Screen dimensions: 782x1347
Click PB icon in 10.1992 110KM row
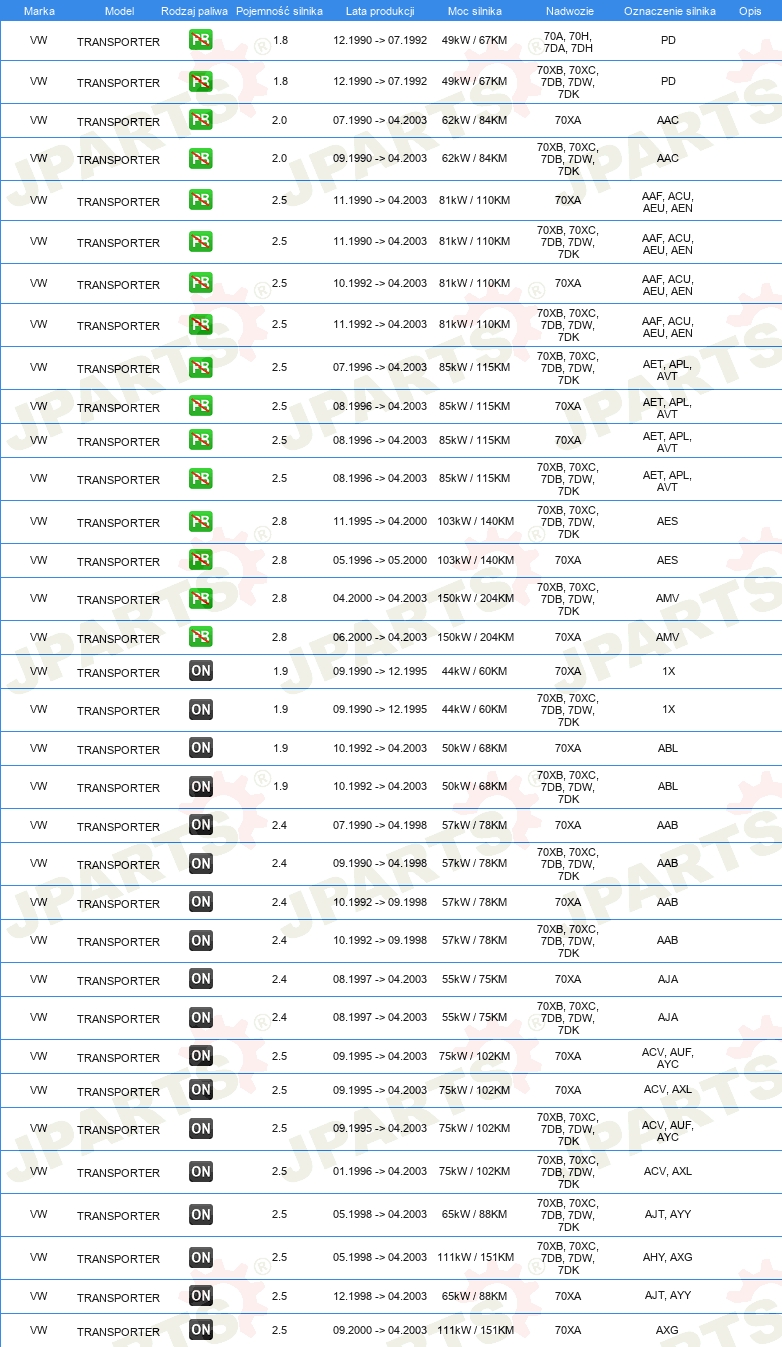coord(201,283)
